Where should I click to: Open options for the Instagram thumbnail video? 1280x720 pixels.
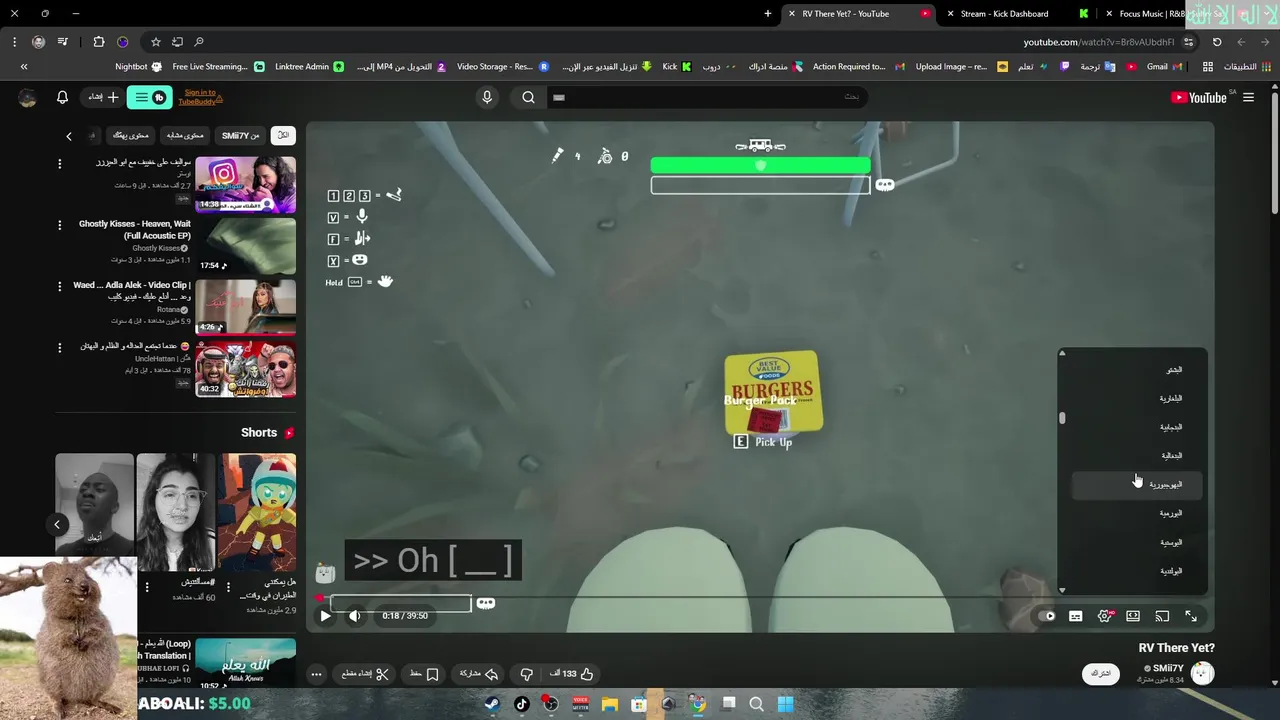click(x=59, y=164)
